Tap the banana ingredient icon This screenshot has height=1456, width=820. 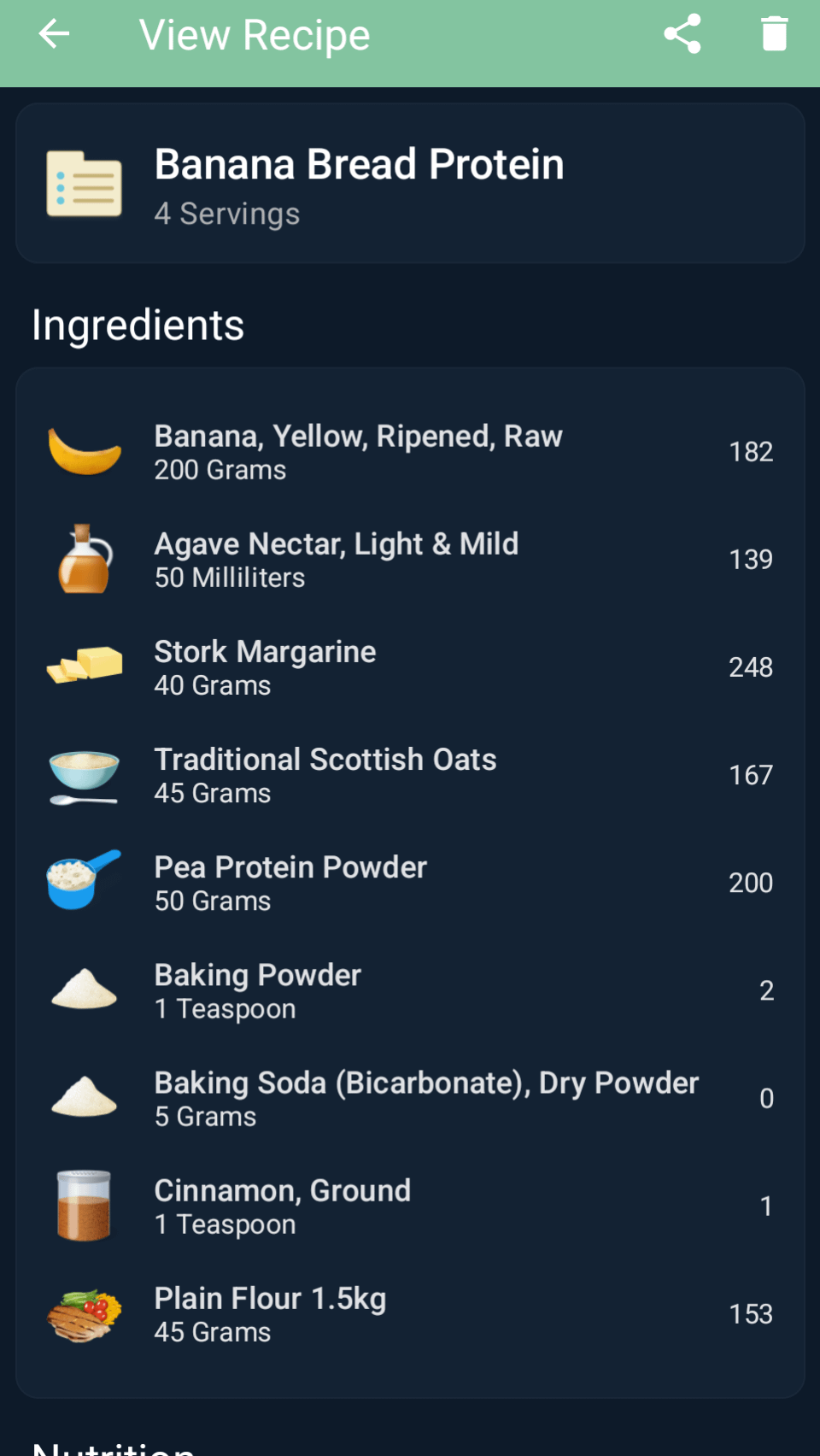pyautogui.click(x=84, y=452)
